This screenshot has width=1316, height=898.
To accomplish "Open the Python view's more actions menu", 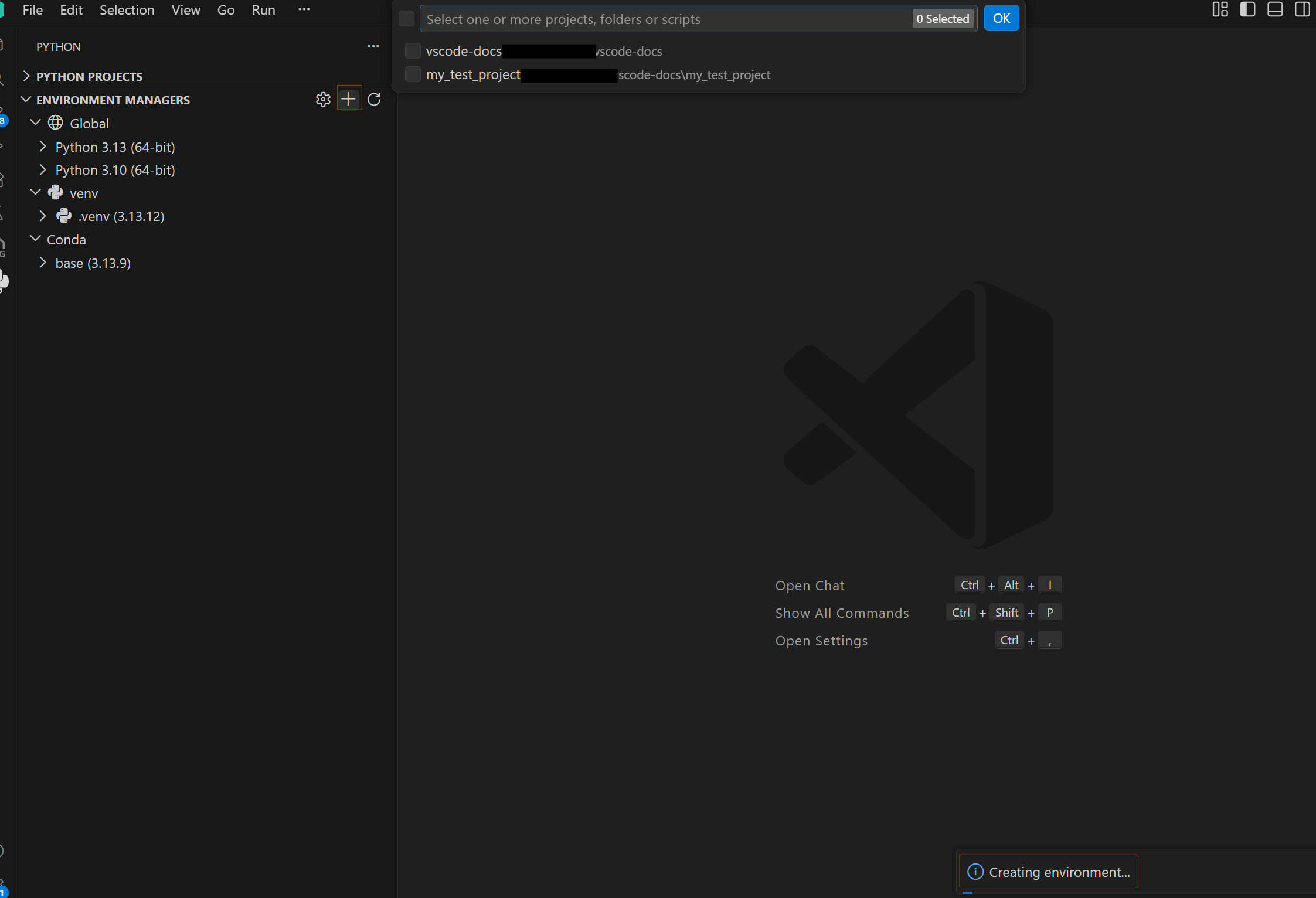I will 373,46.
